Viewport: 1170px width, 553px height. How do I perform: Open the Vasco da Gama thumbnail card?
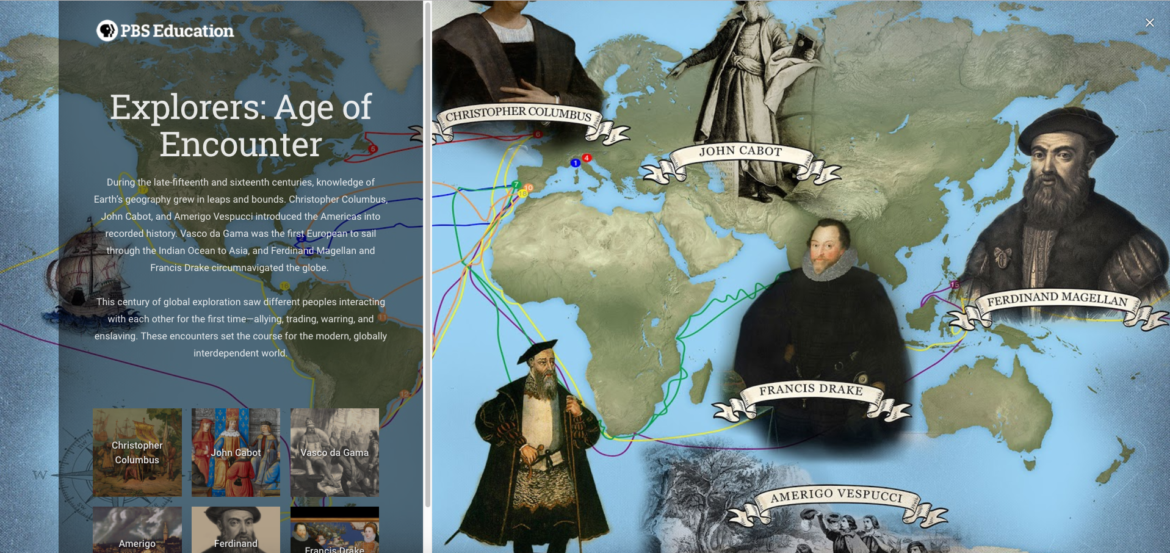click(x=334, y=452)
